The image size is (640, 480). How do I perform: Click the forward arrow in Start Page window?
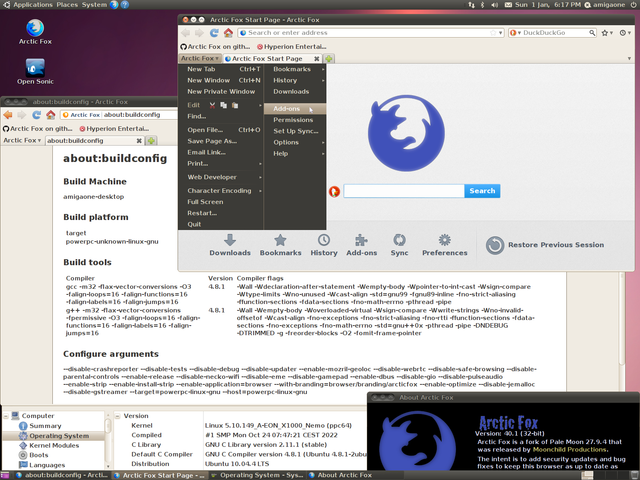(x=199, y=33)
